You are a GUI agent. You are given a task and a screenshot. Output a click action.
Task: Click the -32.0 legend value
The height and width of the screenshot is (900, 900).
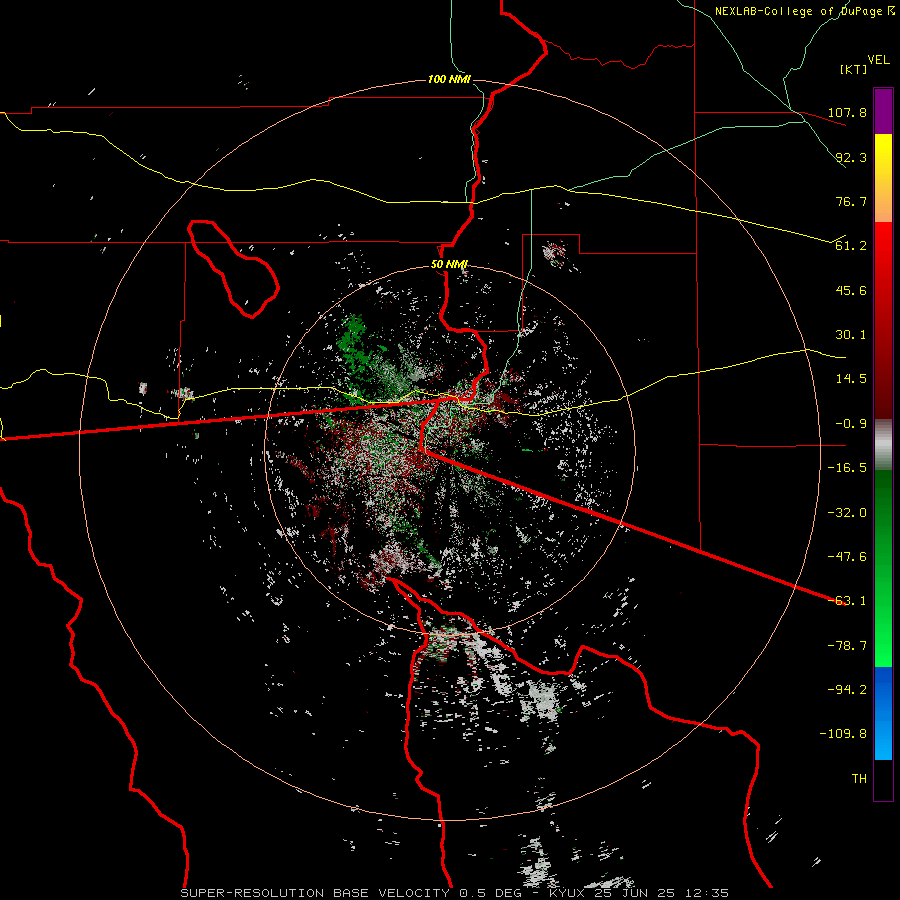(847, 513)
